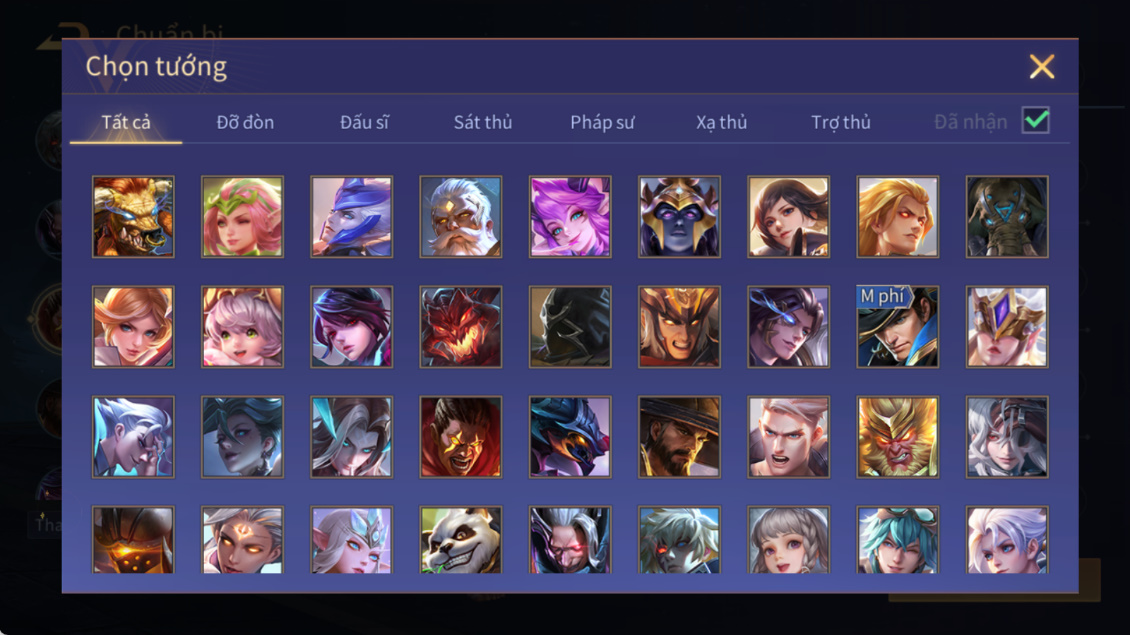
Task: Choose the cowboy hat bearded hero
Action: 679,436
